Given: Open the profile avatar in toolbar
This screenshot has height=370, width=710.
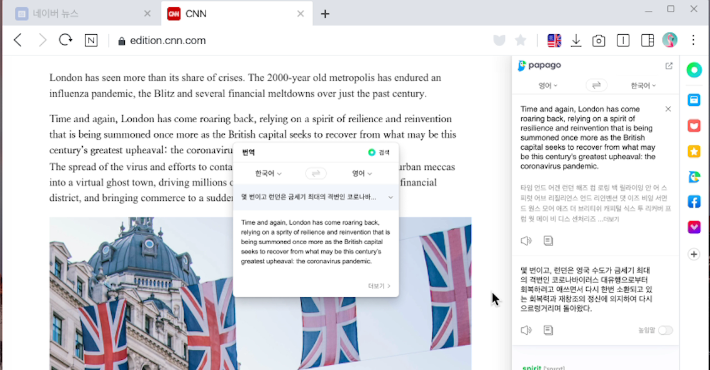Looking at the screenshot, I should [x=670, y=40].
